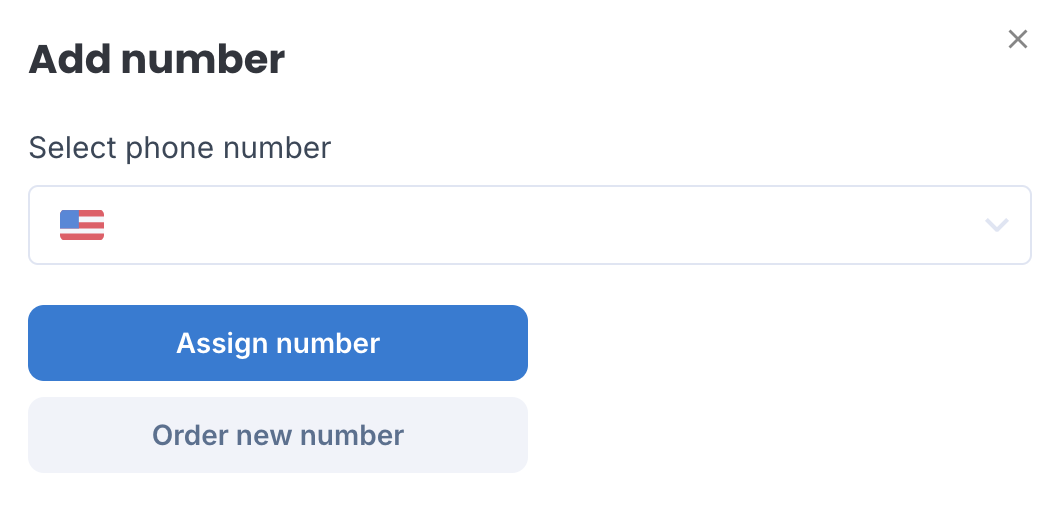Screen dimensions: 1062x506
Task: Dismiss the dialog using the X icon
Action: [x=1017, y=39]
